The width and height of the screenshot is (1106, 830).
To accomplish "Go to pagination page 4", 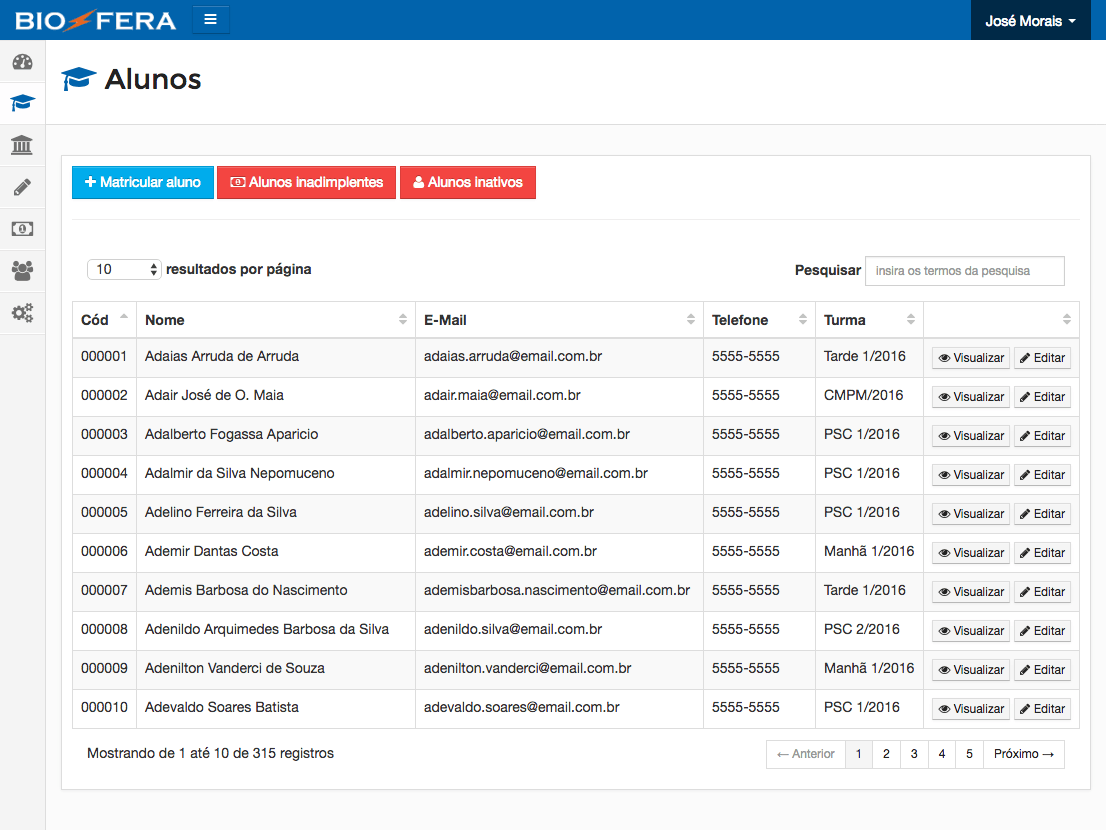I will click(x=942, y=754).
